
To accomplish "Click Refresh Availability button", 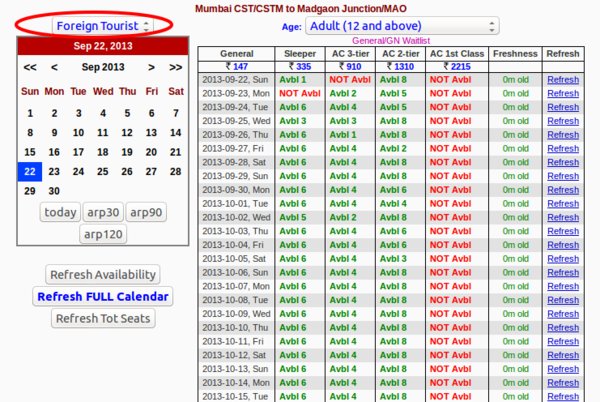I will pos(103,275).
